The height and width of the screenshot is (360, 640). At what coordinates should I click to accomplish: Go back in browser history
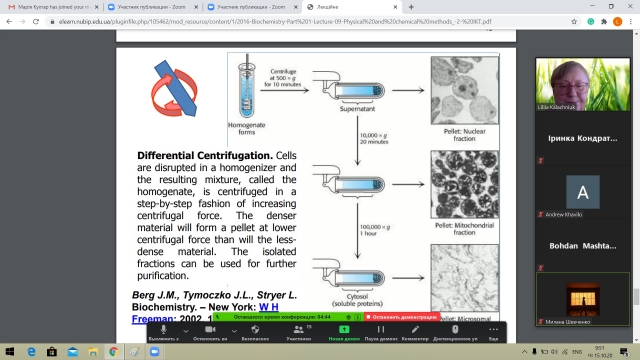[x=9, y=22]
